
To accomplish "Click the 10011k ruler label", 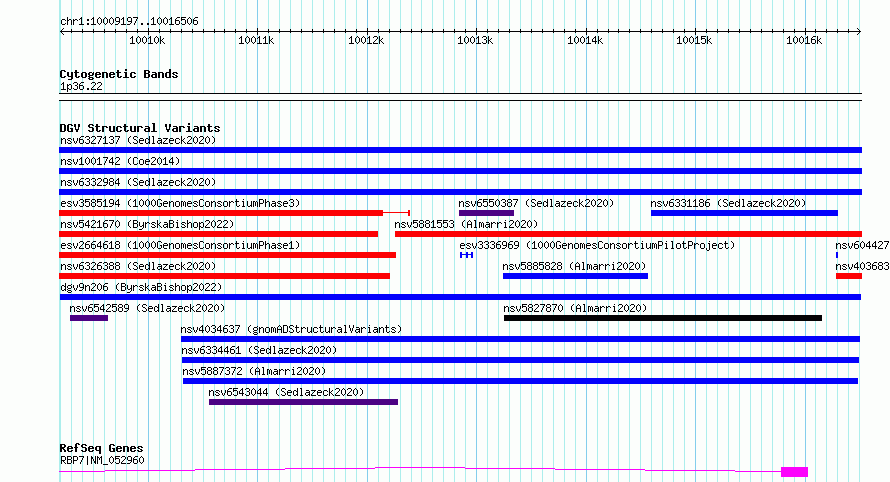I will (256, 40).
